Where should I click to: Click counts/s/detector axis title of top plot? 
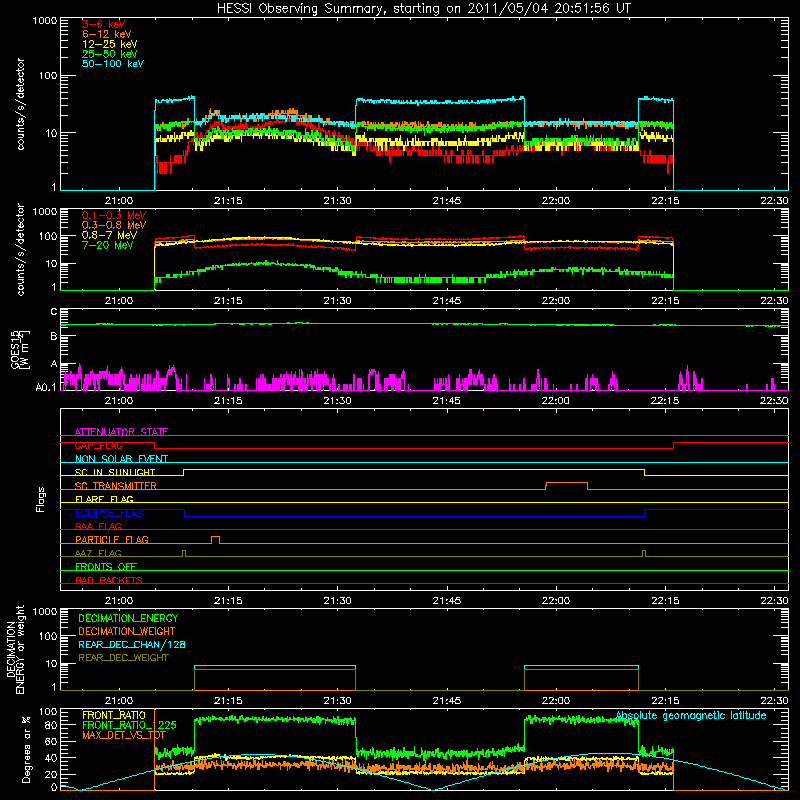point(20,104)
